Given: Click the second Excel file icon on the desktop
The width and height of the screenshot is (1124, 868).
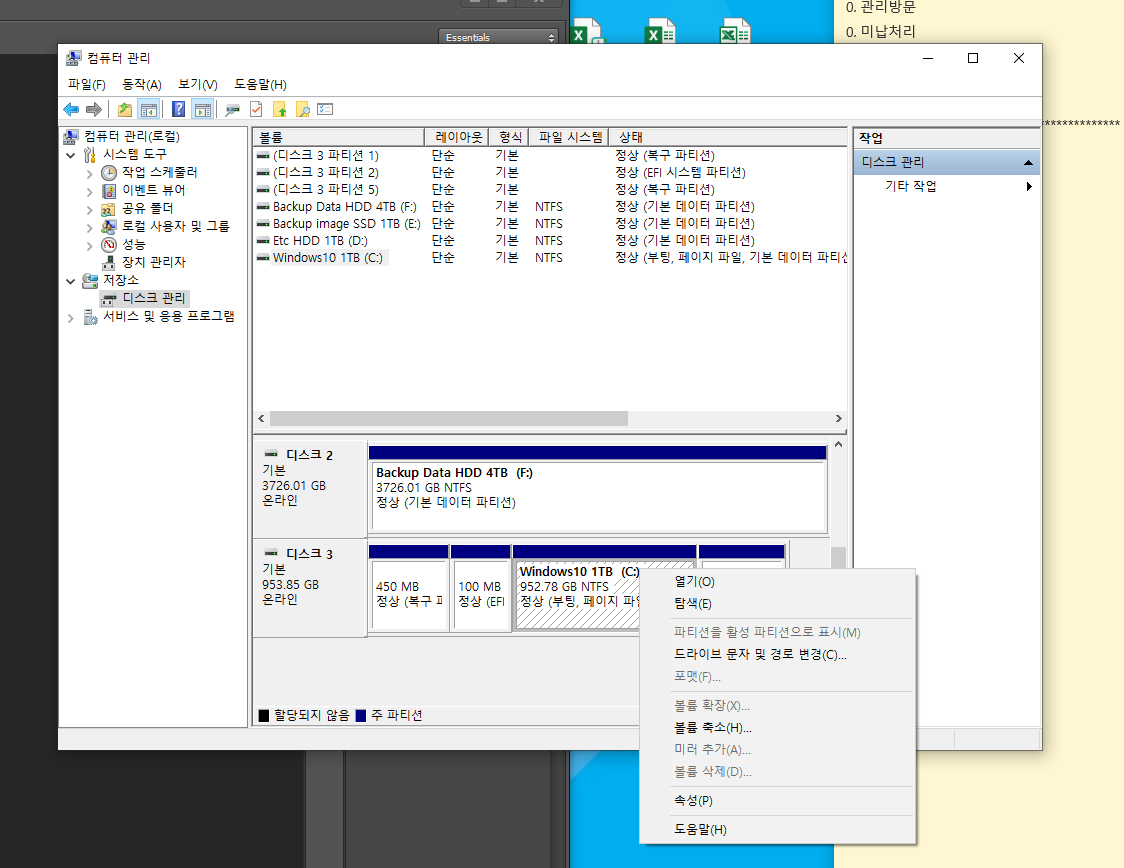Looking at the screenshot, I should (x=660, y=31).
